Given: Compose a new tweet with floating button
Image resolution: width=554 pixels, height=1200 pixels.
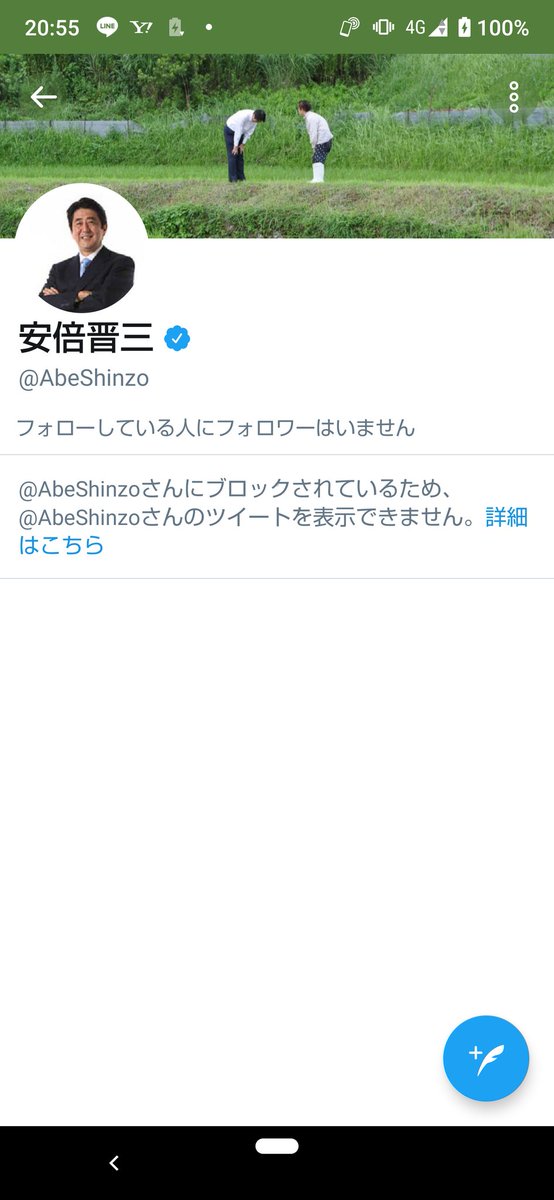Looking at the screenshot, I should tap(486, 1058).
